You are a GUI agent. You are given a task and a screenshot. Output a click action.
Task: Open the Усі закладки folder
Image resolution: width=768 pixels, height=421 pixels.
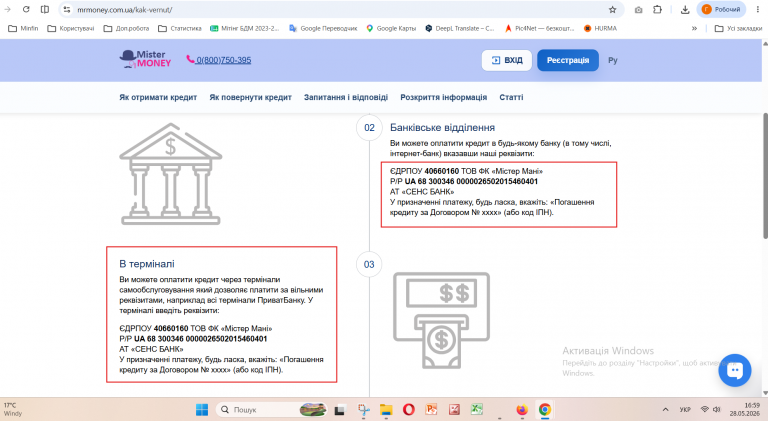click(x=738, y=28)
